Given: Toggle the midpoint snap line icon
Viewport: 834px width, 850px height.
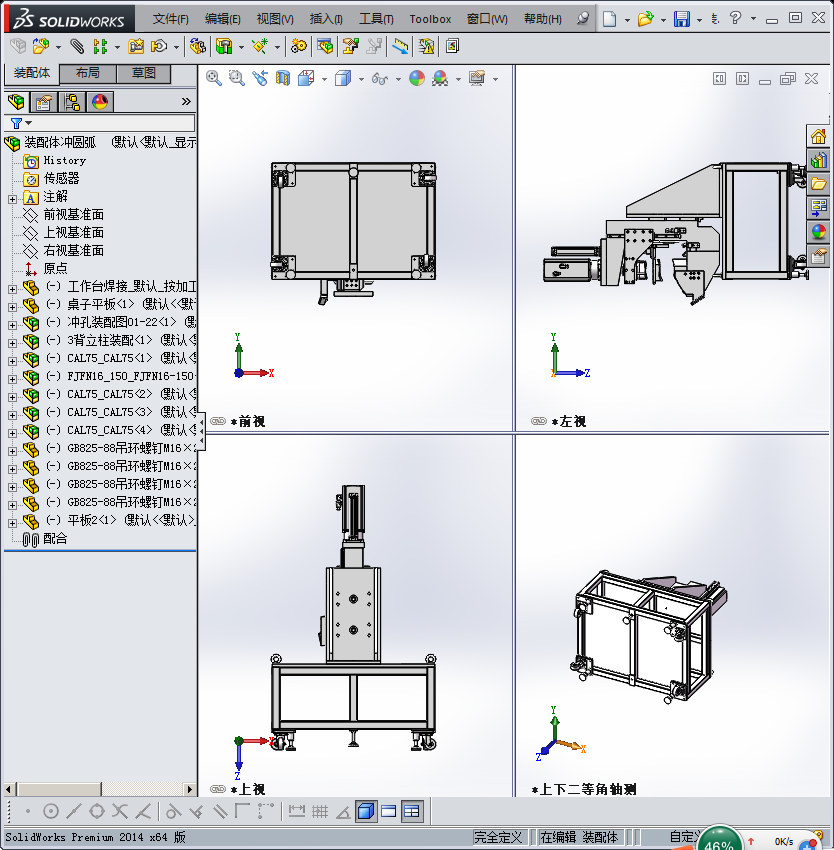Looking at the screenshot, I should [x=73, y=812].
